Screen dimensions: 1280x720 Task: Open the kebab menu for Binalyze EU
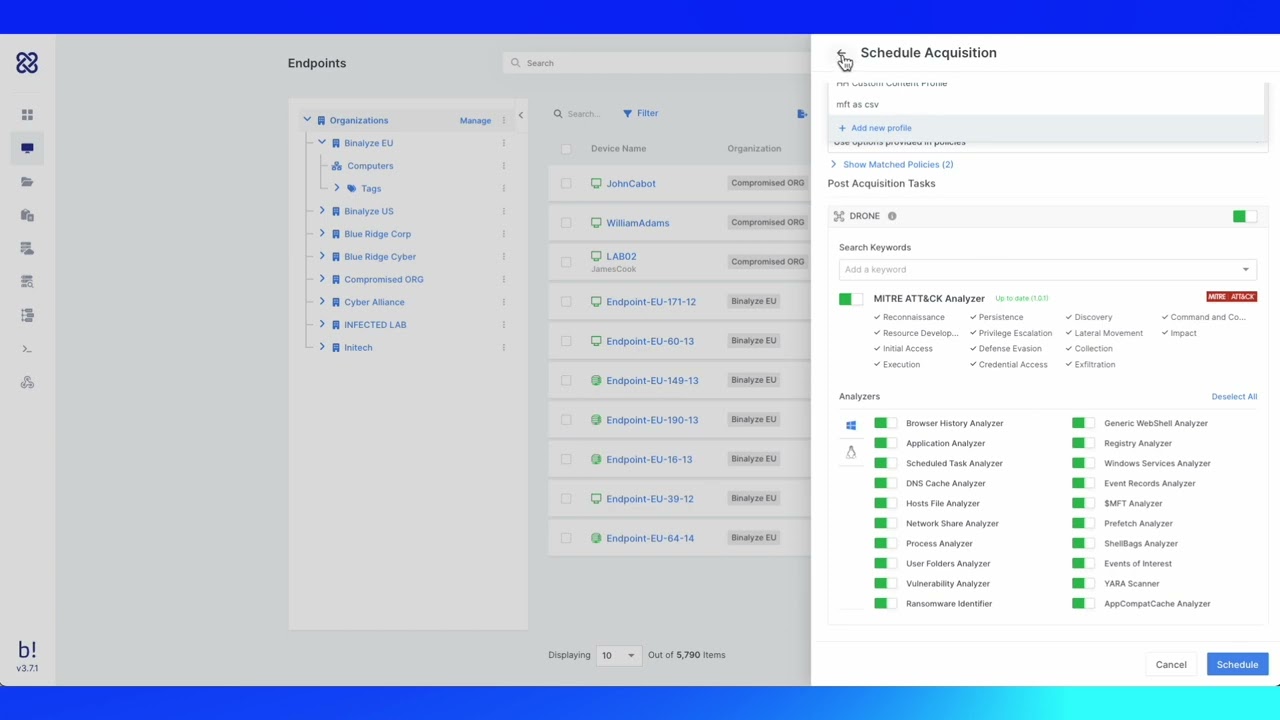pyautogui.click(x=503, y=143)
